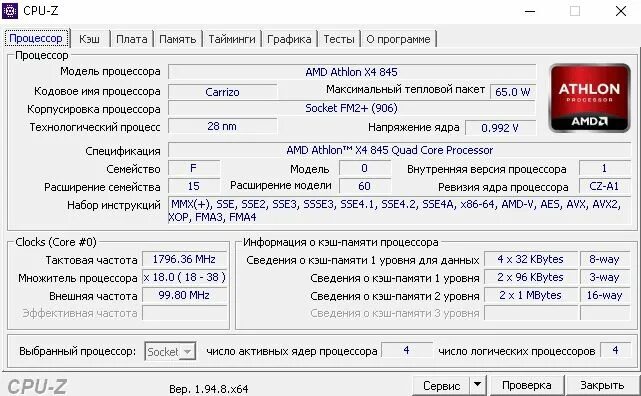The width and height of the screenshot is (641, 396).
Task: Open the Графика tab
Action: (x=289, y=39)
